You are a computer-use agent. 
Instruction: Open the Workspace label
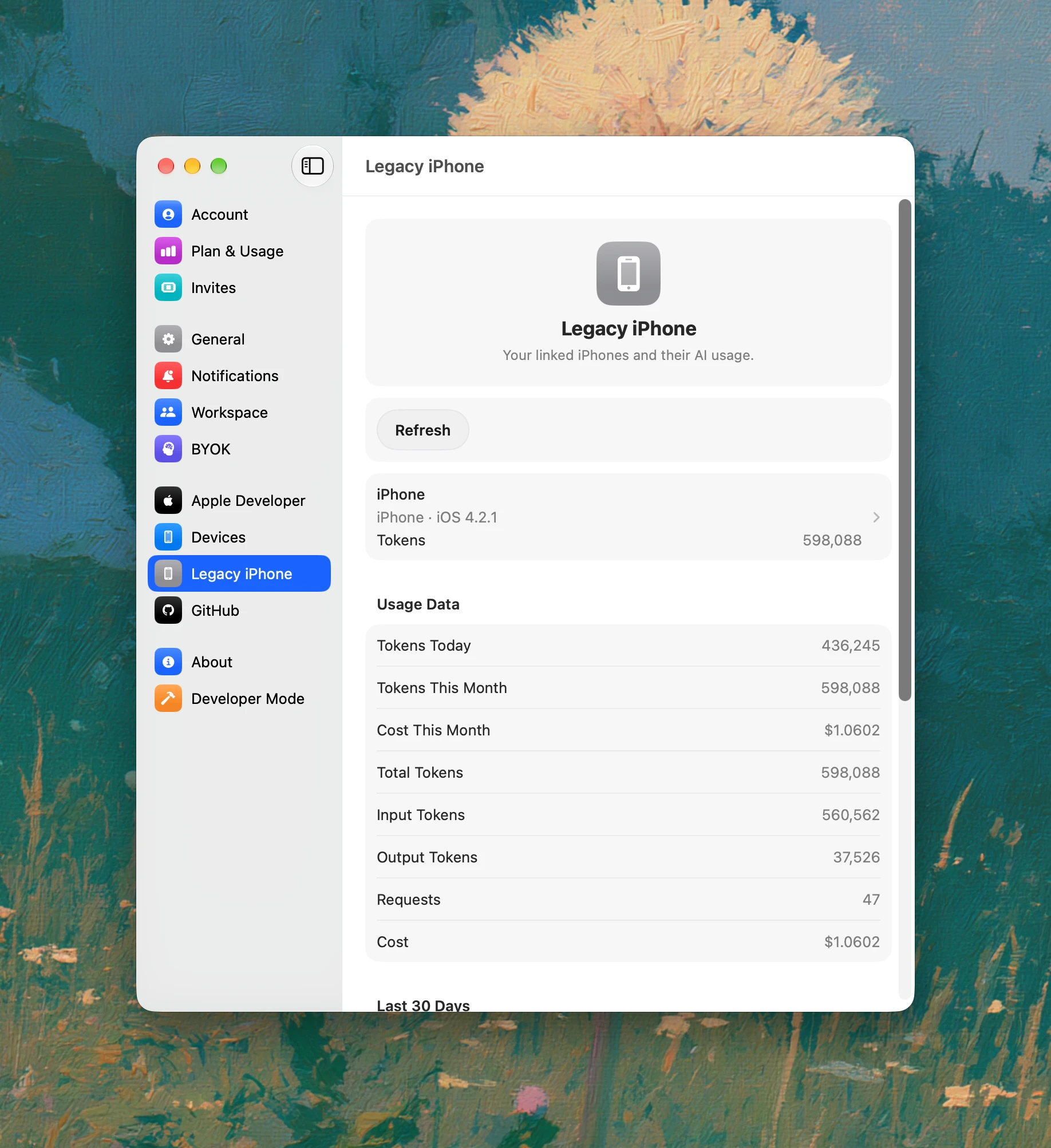pyautogui.click(x=230, y=413)
